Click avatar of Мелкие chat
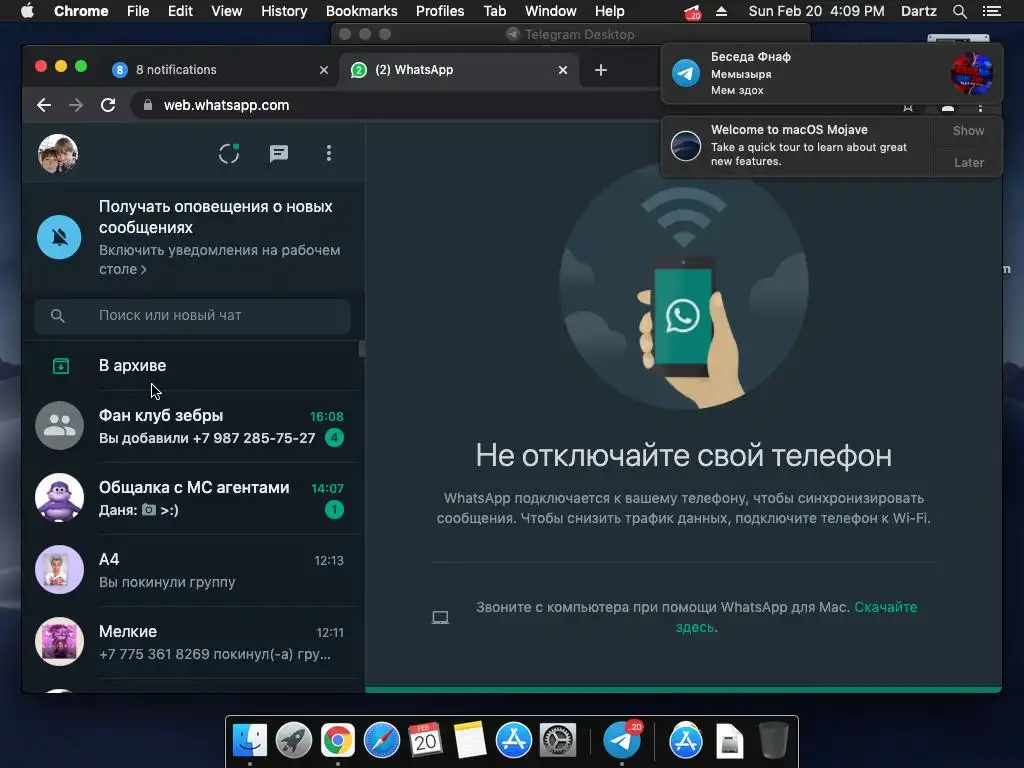The image size is (1024, 768). click(x=59, y=641)
